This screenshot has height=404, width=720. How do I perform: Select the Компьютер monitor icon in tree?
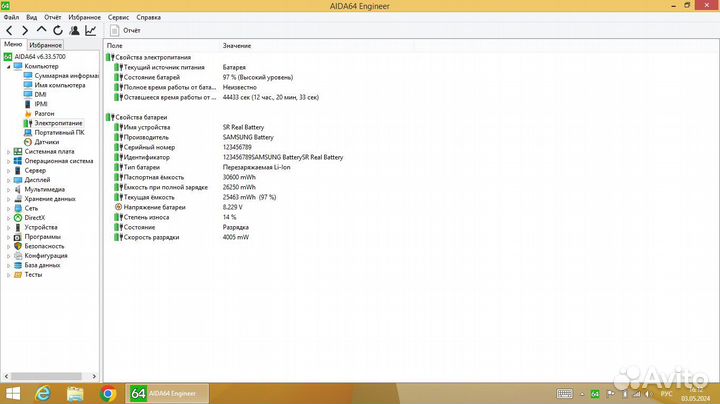(x=18, y=66)
